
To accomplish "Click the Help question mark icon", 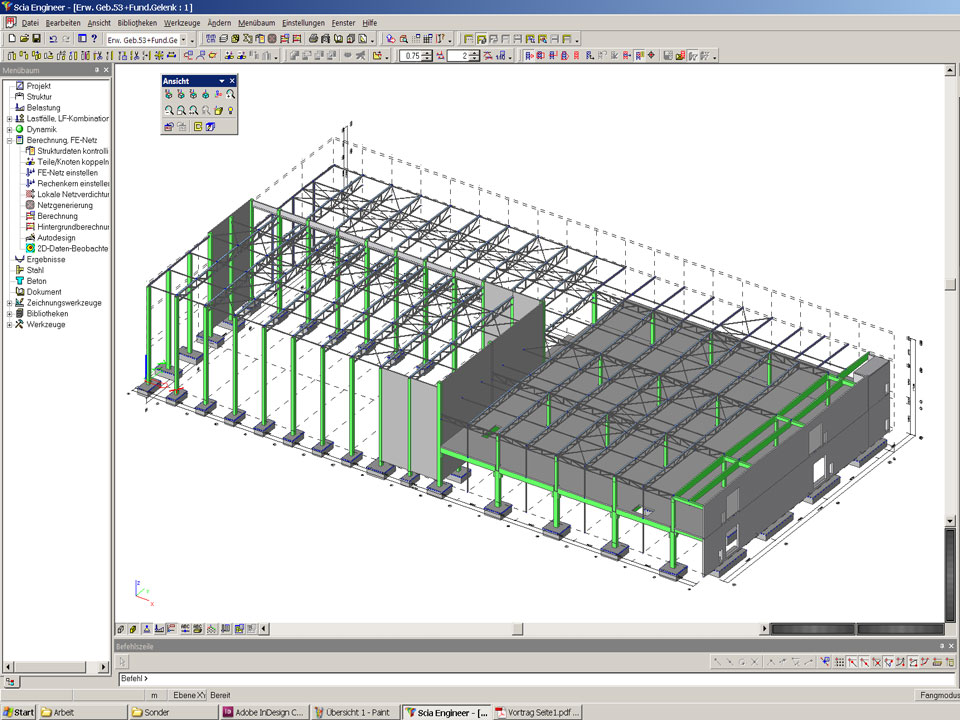I will coord(94,39).
